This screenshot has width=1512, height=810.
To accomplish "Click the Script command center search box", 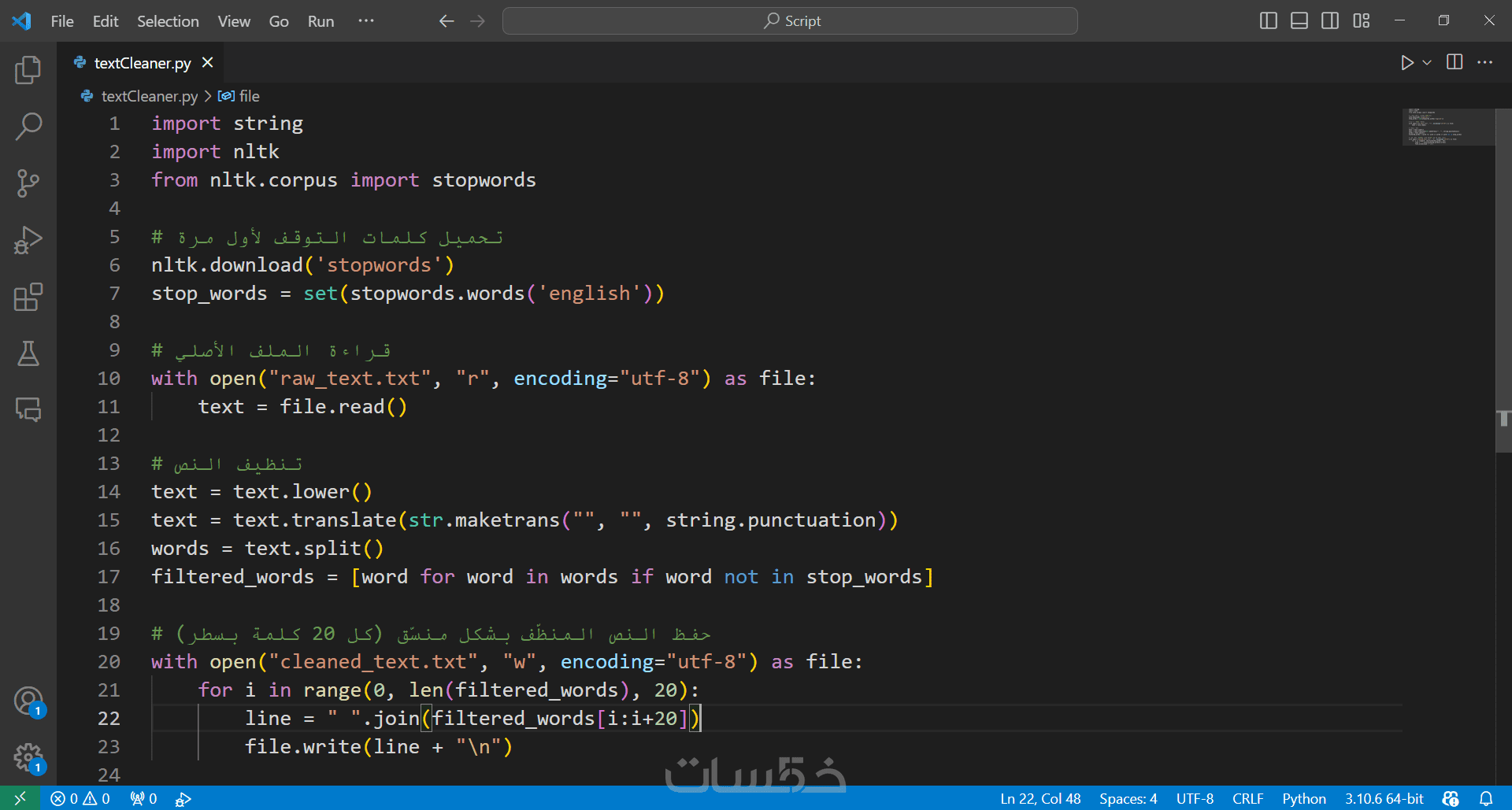I will click(x=790, y=21).
